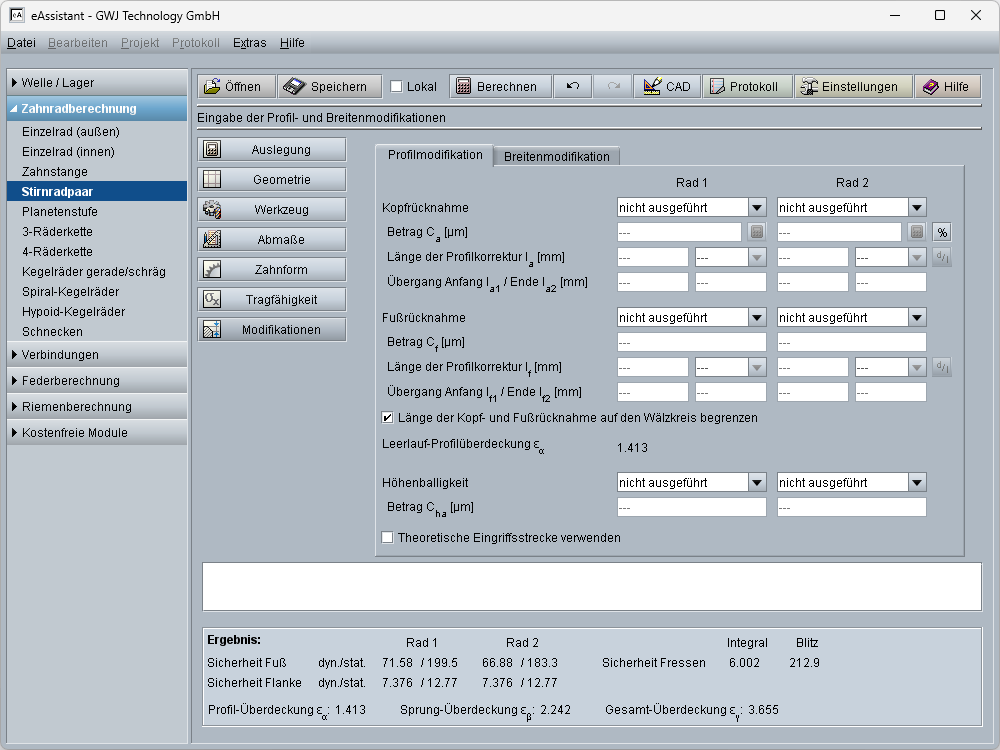Click the Speichern save icon button

329,87
